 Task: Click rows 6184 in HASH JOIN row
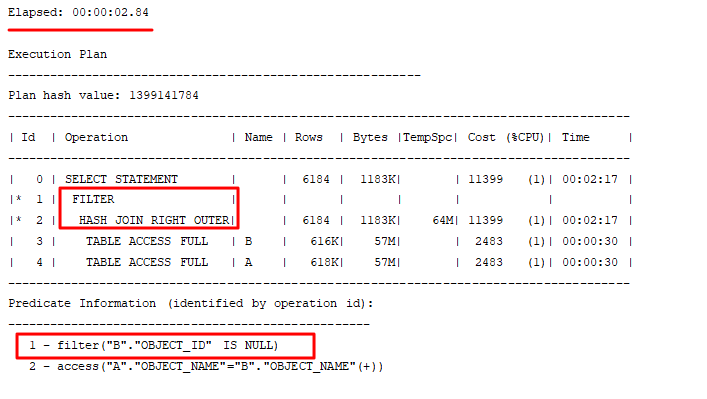316,220
